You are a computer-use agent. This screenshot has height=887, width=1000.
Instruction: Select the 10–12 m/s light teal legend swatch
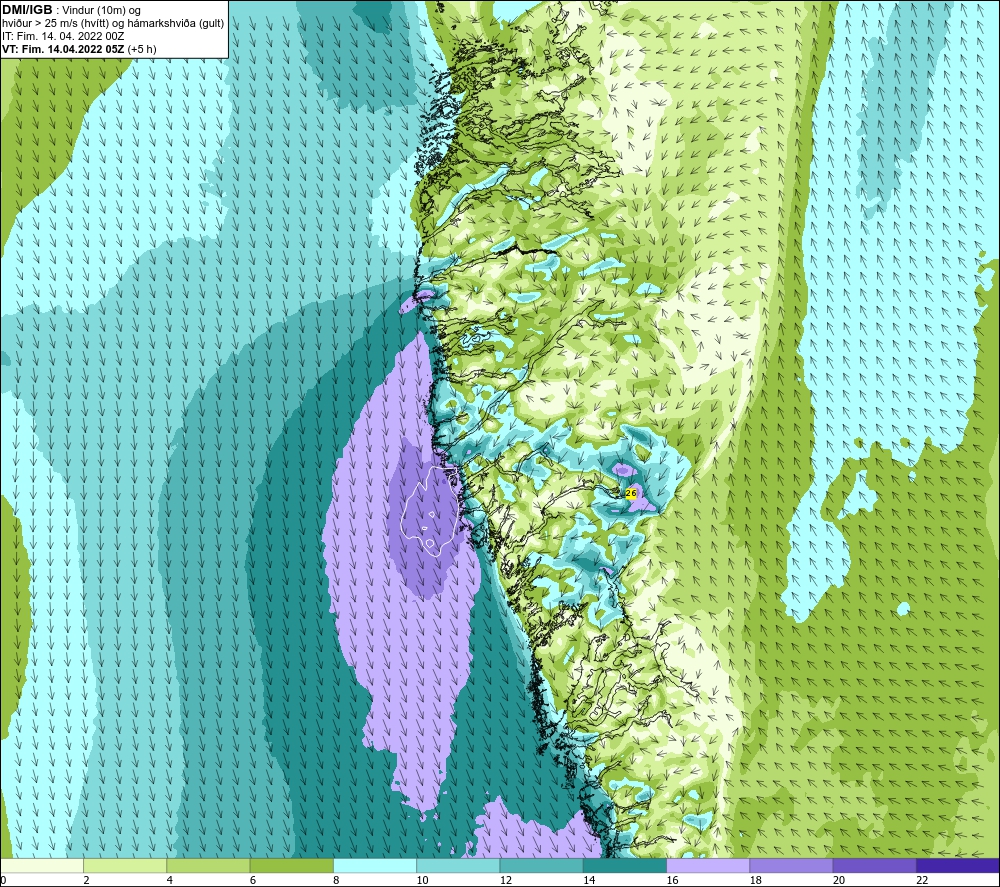(458, 865)
